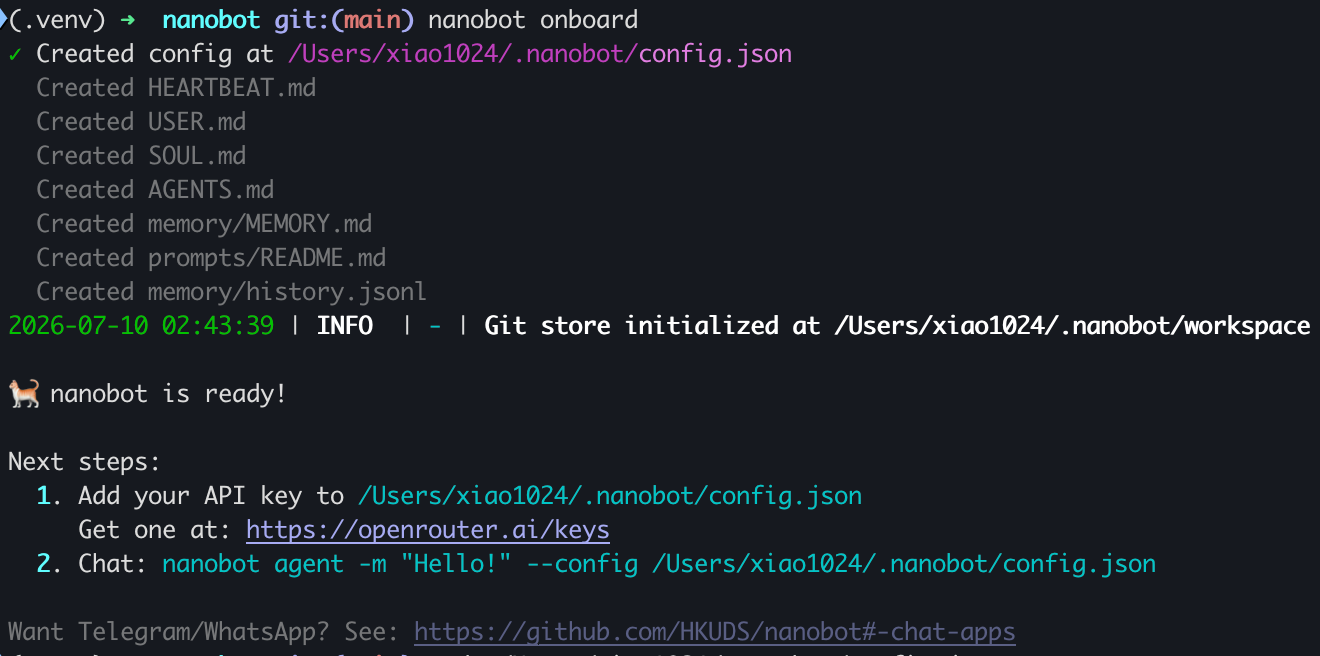This screenshot has width=1320, height=656.
Task: Click config.json path in Created config line
Action: pyautogui.click(x=539, y=54)
